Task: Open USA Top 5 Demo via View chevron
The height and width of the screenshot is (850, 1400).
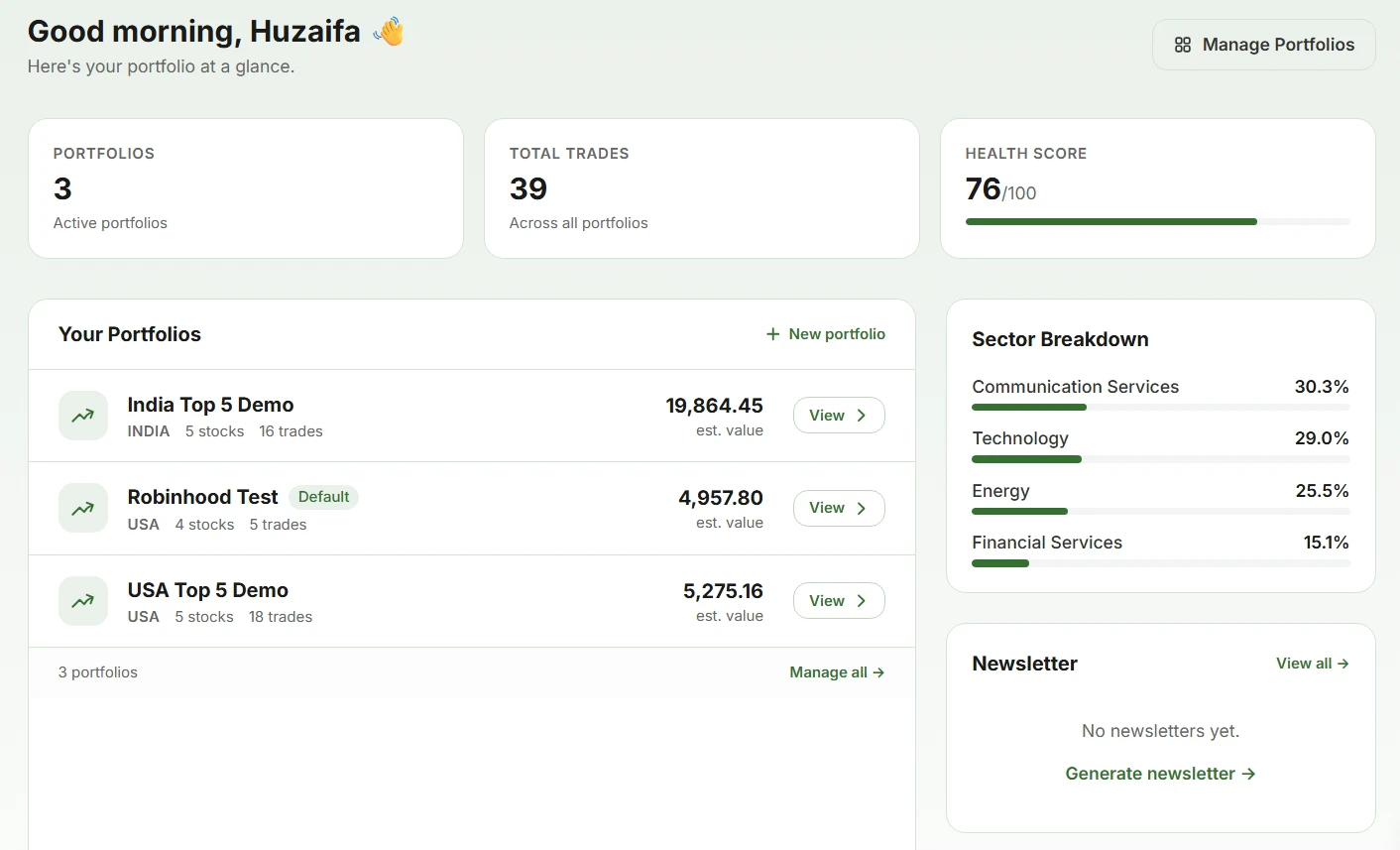Action: point(862,601)
